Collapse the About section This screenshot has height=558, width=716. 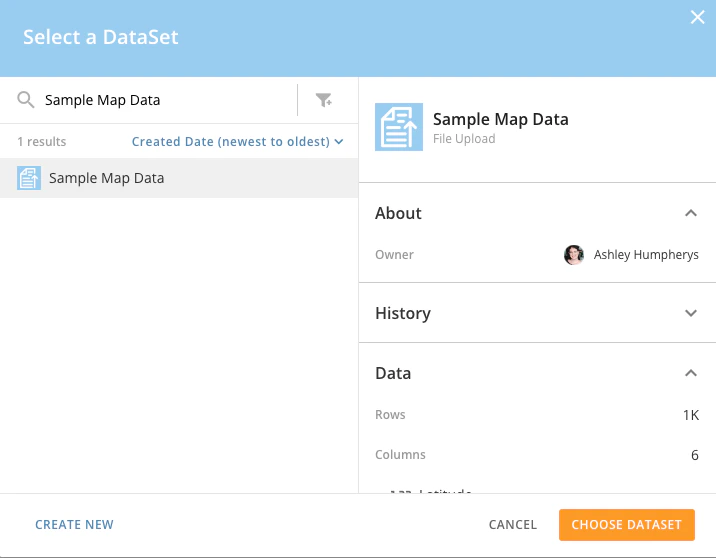click(x=691, y=213)
